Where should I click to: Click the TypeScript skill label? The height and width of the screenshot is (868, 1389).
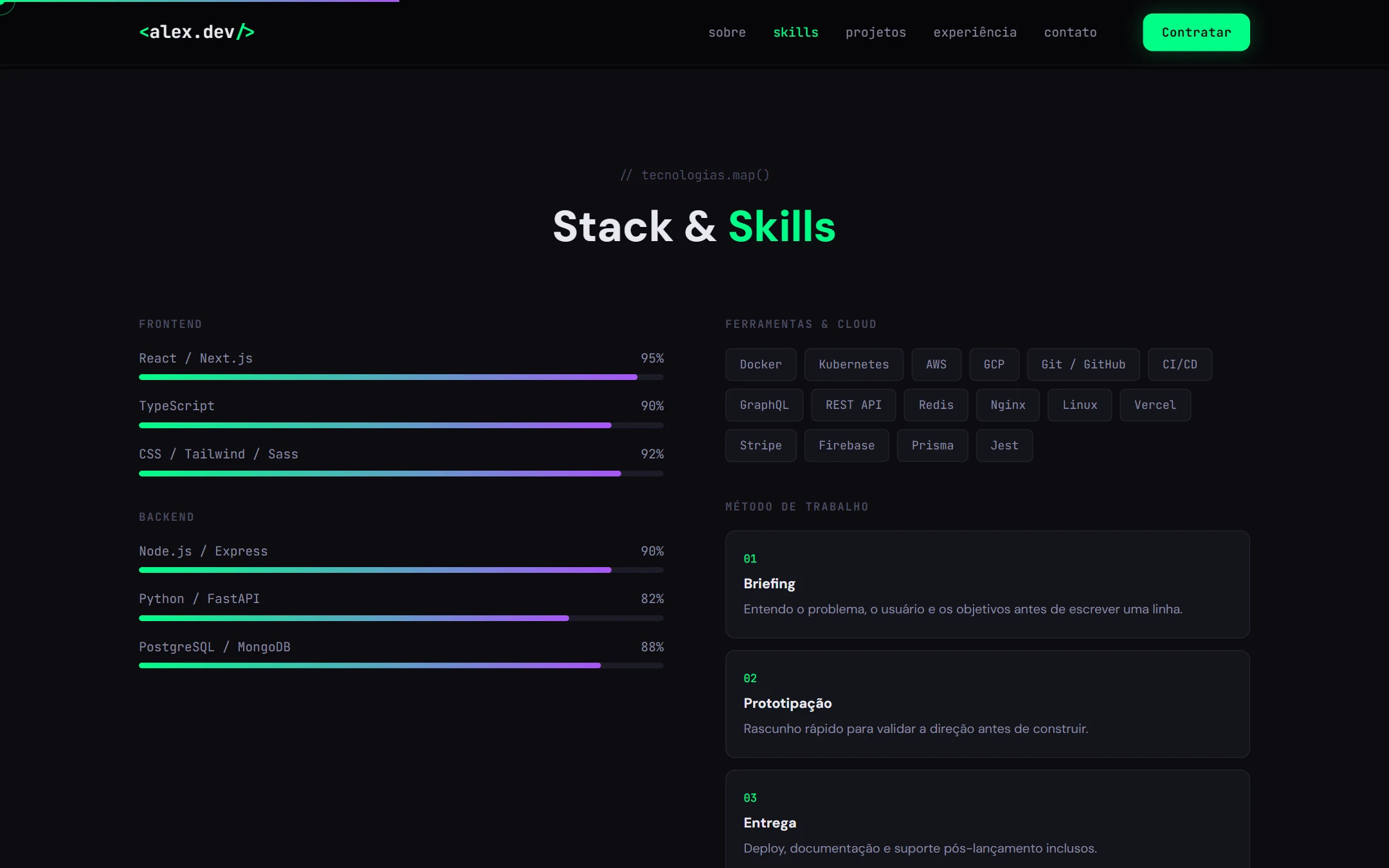click(177, 406)
